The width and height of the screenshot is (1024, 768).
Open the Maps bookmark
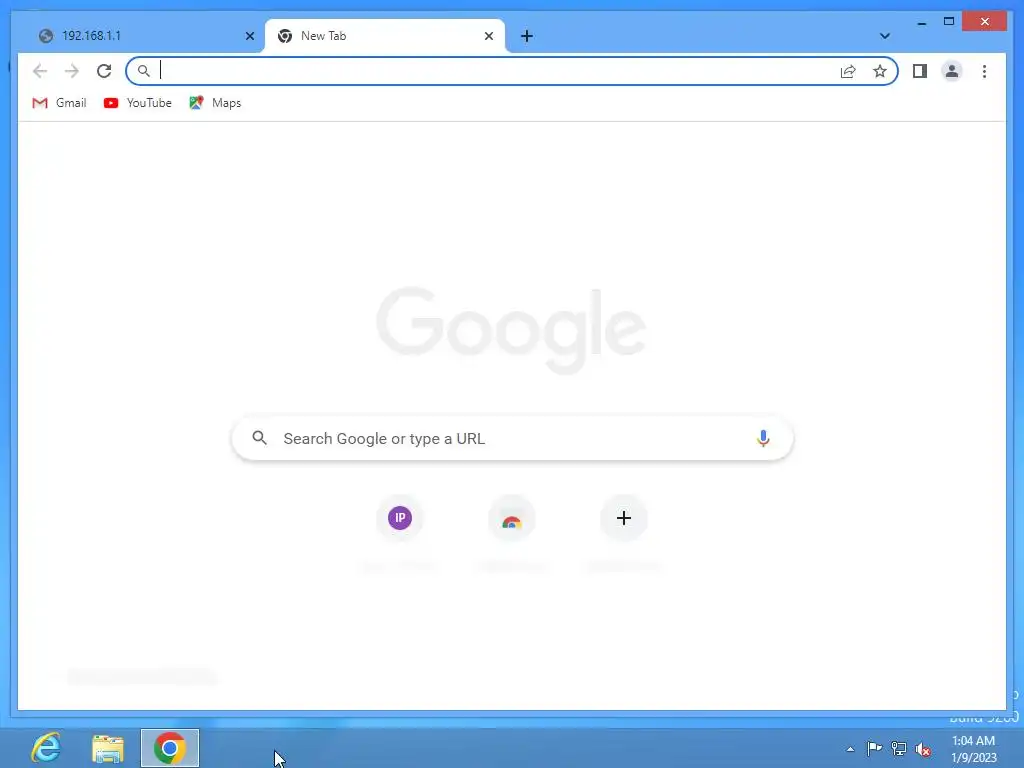[215, 103]
